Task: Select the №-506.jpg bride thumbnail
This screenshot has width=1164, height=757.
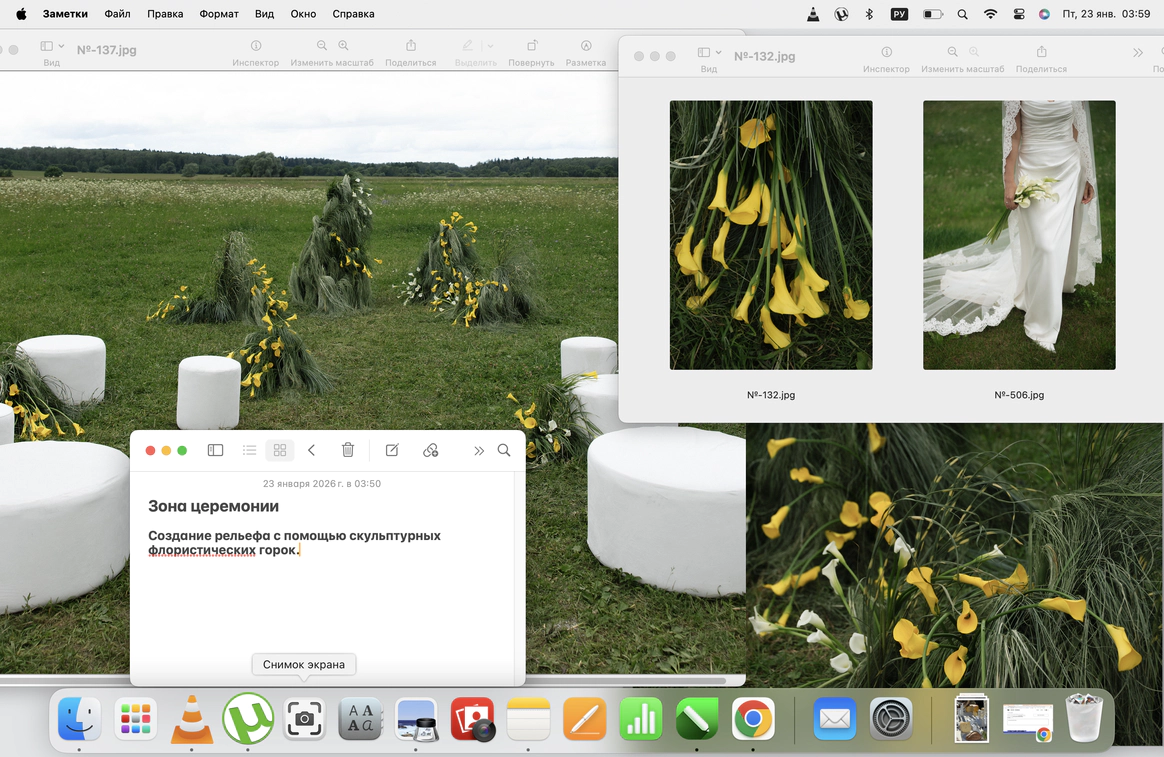Action: tap(1019, 235)
